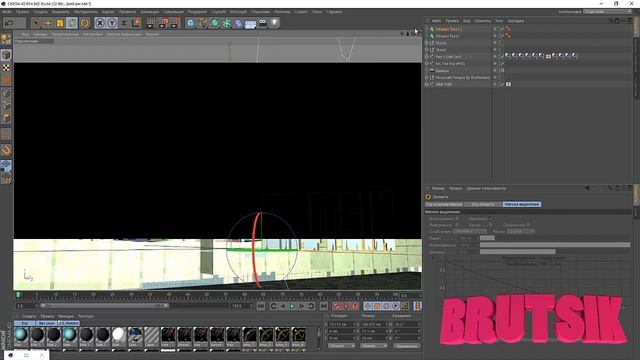Click the snapping magnet icon in sidebar

(6, 150)
